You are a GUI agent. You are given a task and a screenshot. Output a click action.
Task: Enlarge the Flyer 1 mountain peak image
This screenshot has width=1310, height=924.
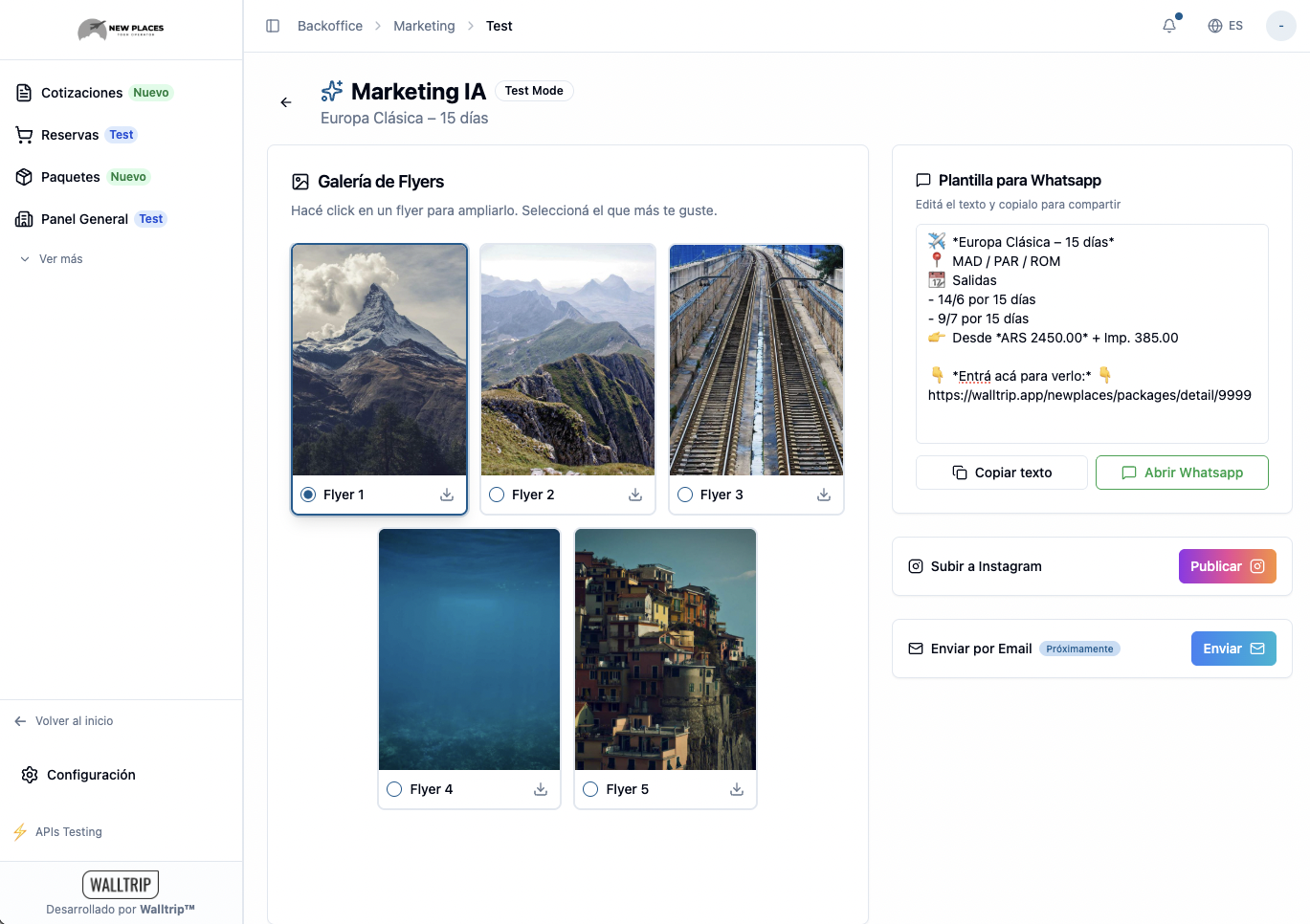coord(380,361)
